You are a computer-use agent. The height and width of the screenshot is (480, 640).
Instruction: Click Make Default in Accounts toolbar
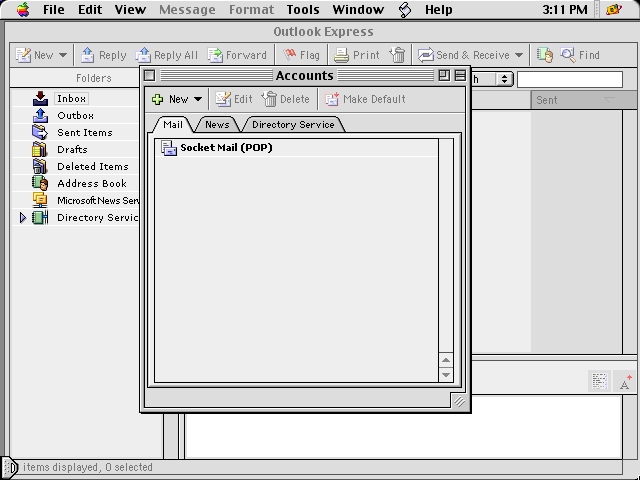(x=365, y=99)
